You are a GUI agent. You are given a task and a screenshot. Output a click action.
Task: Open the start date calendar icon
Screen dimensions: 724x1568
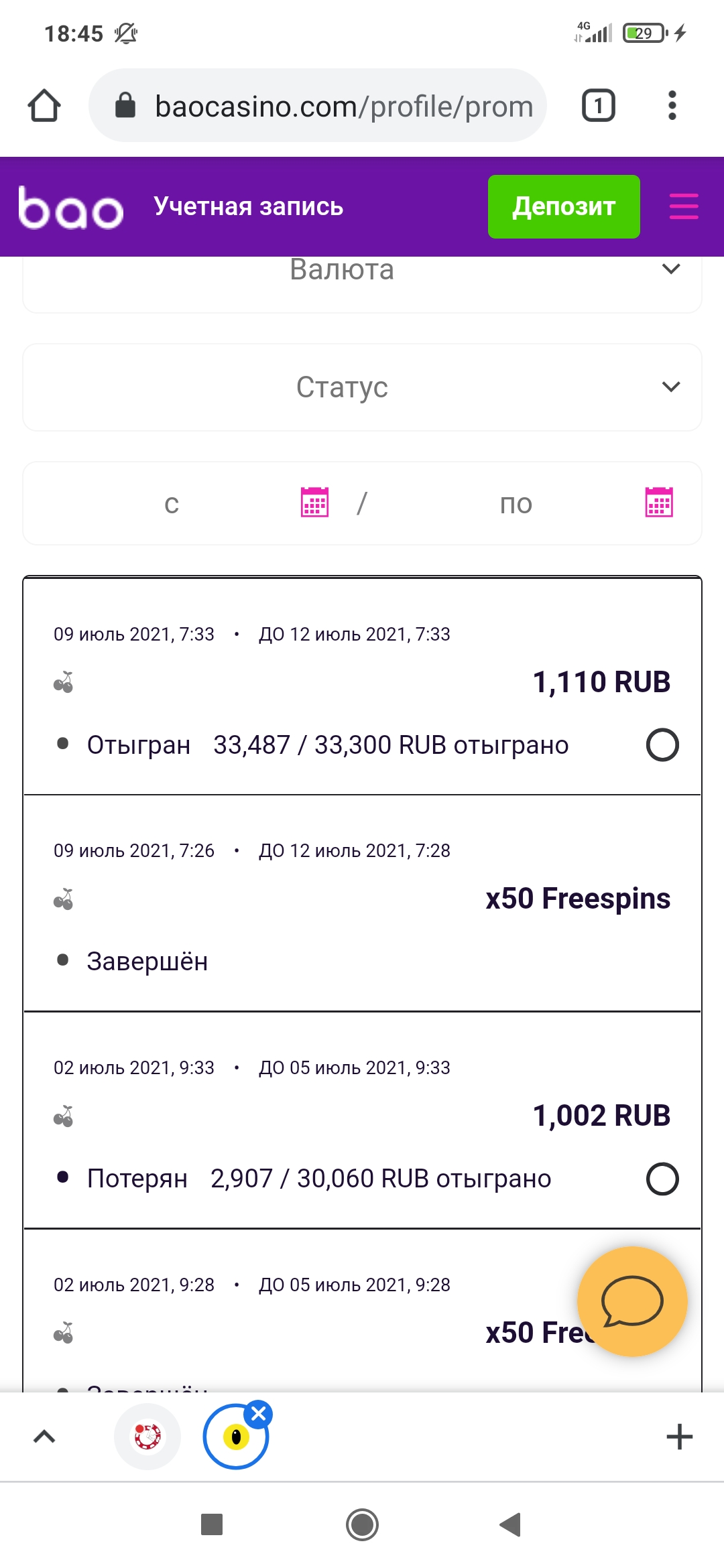[x=314, y=503]
